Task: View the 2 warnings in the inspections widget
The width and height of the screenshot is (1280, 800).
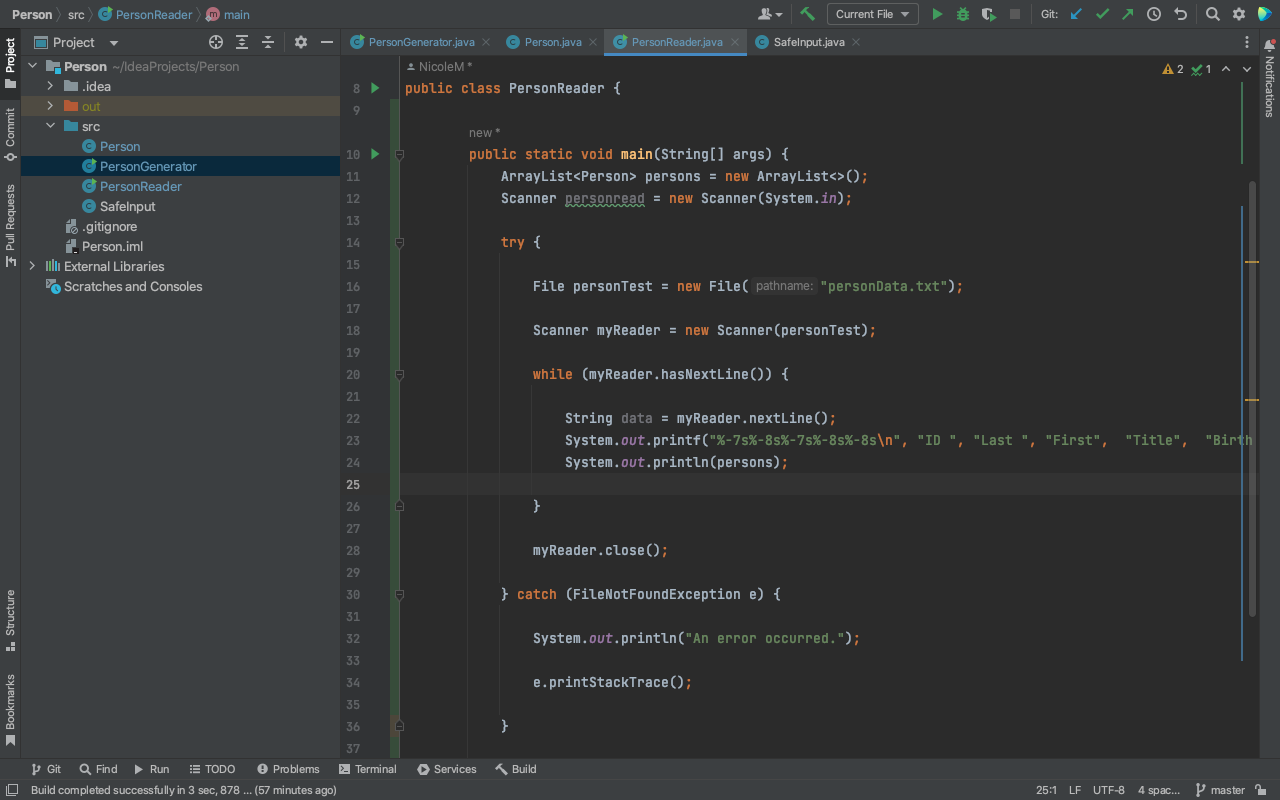Action: (1172, 69)
